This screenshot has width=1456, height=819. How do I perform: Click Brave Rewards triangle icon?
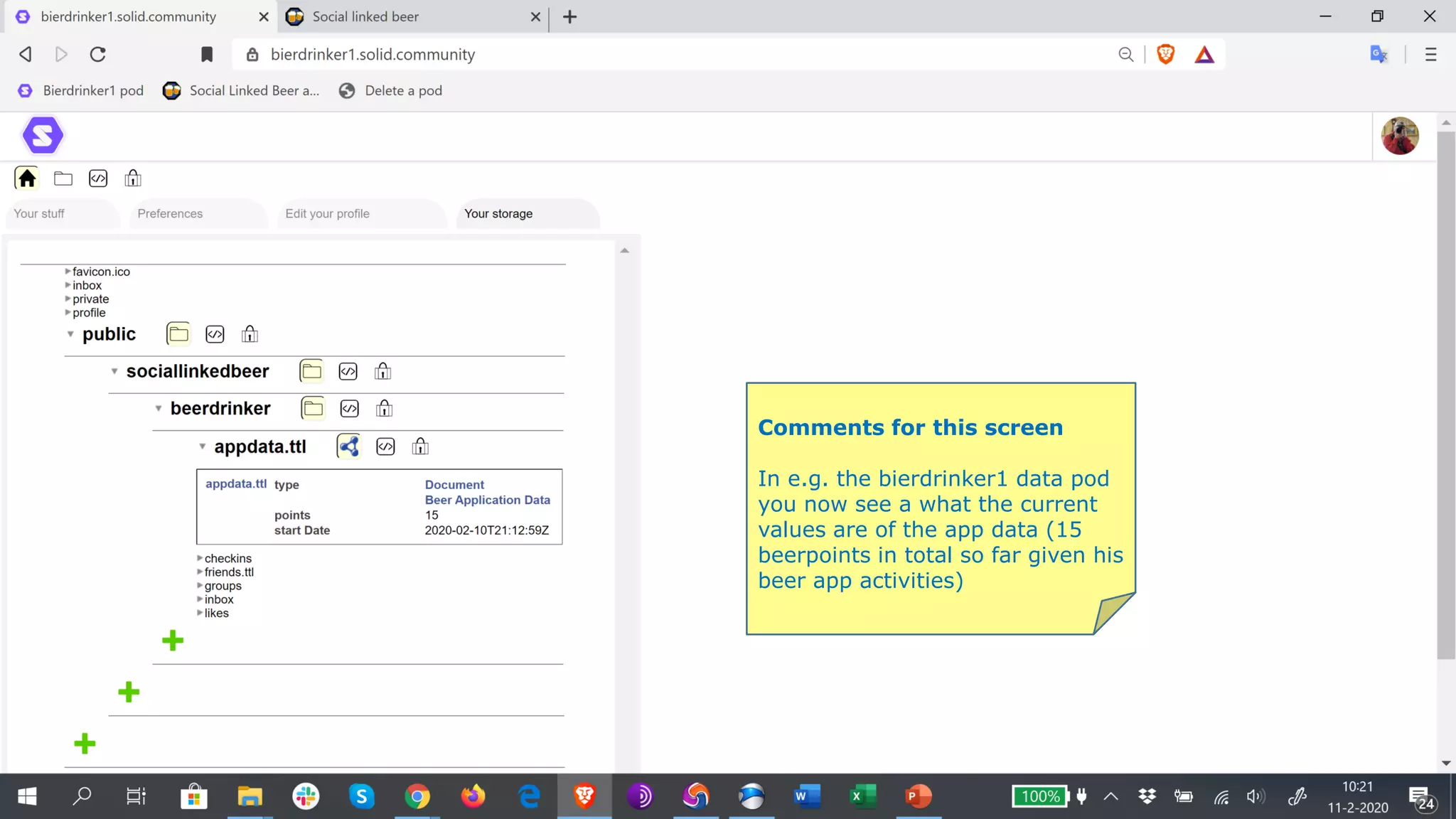coord(1204,55)
